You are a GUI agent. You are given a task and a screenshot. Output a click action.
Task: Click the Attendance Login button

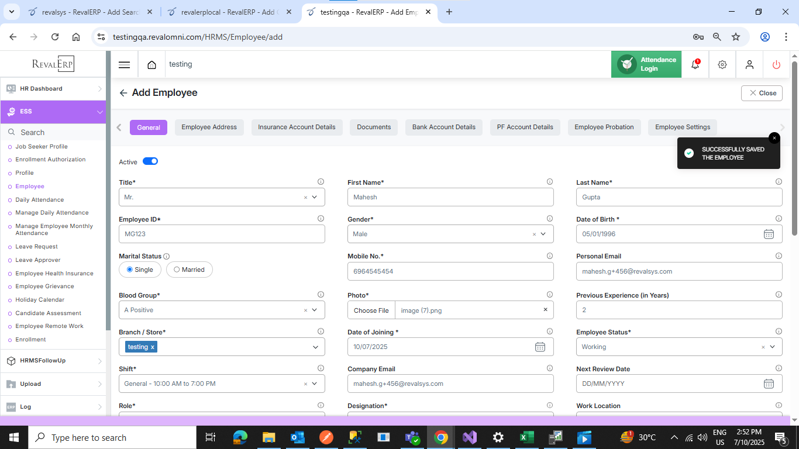pos(646,65)
